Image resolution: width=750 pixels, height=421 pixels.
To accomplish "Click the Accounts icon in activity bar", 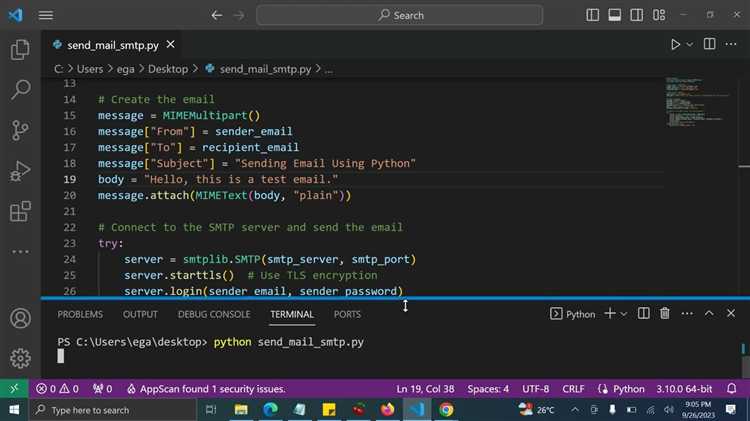I will point(20,319).
